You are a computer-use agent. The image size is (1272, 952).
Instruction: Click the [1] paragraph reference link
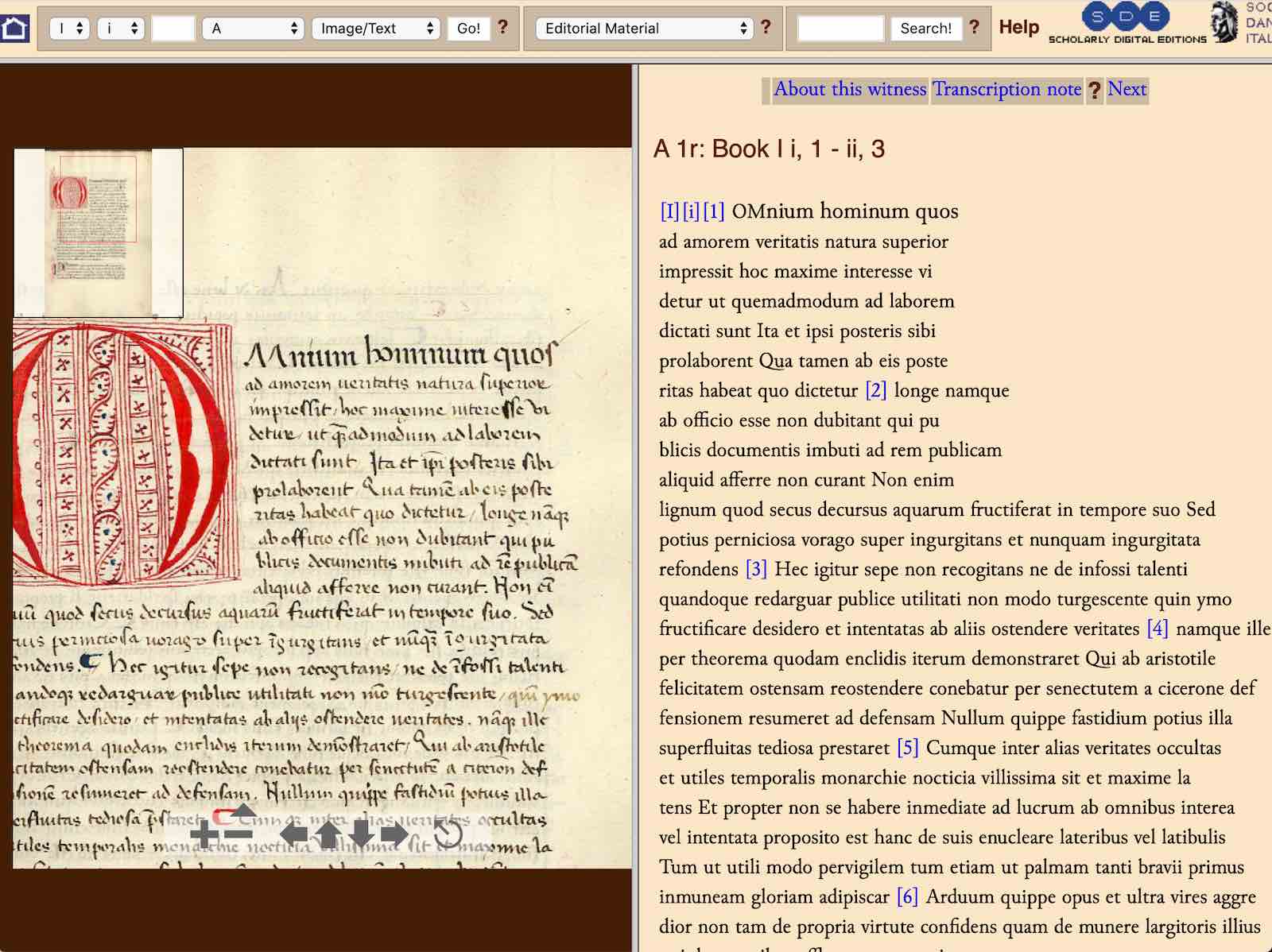[713, 211]
